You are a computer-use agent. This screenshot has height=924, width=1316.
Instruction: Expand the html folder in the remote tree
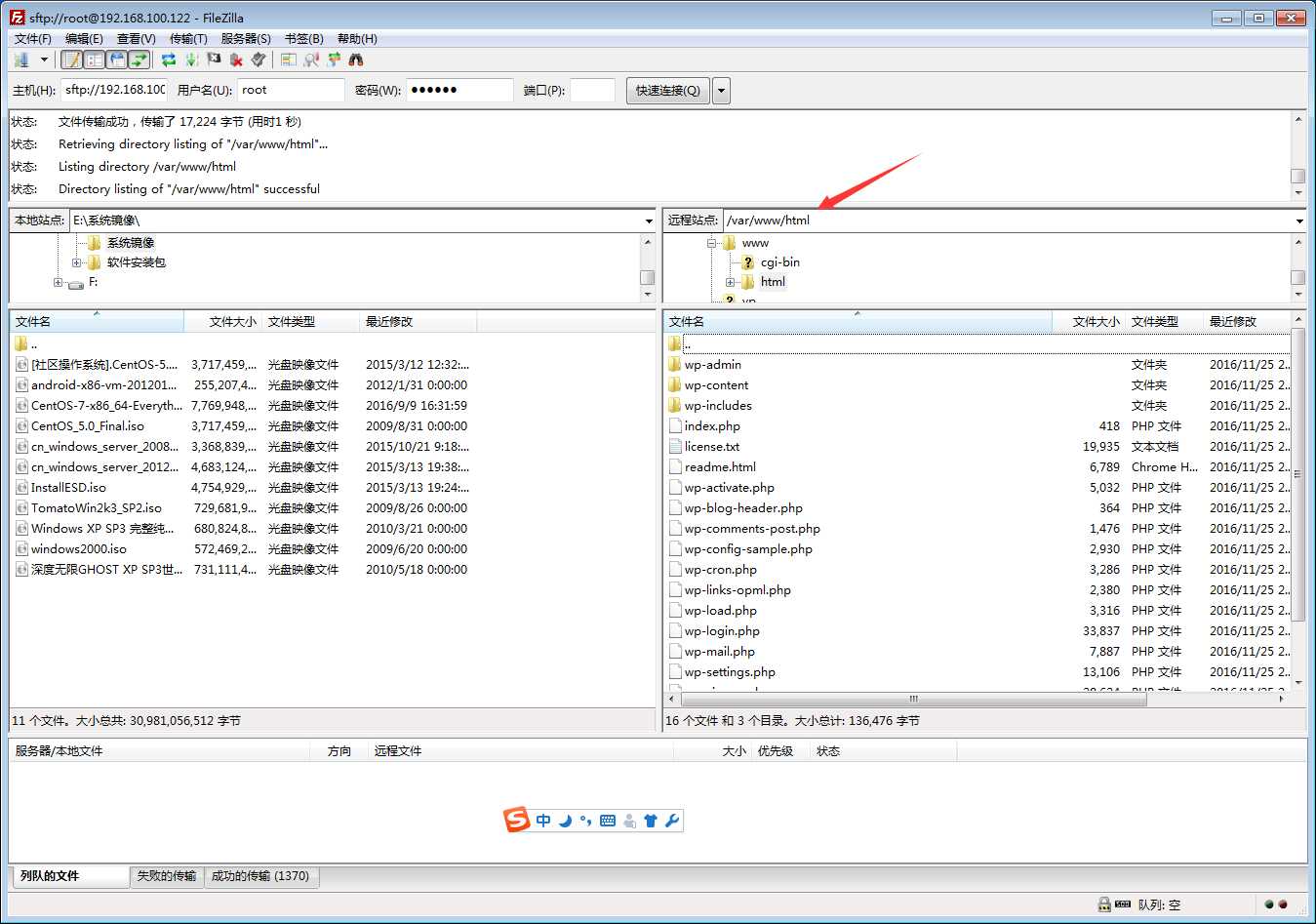tap(730, 282)
